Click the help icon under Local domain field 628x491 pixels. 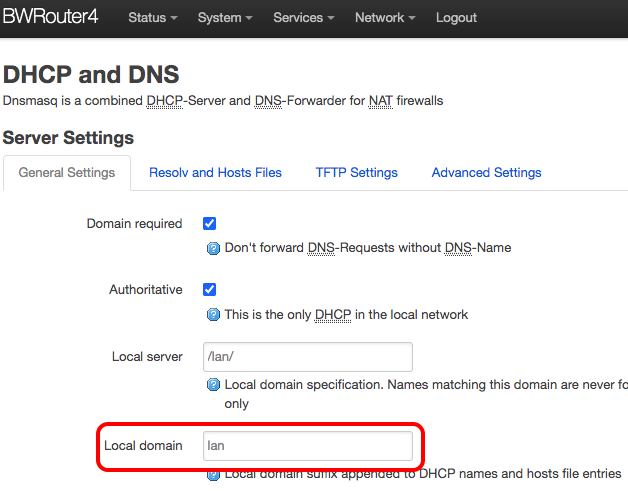point(213,475)
